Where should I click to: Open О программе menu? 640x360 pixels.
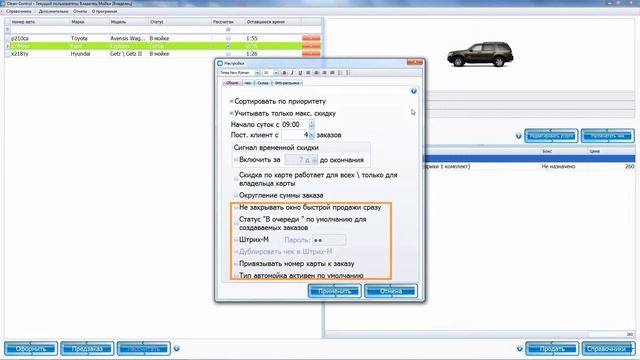(104, 11)
